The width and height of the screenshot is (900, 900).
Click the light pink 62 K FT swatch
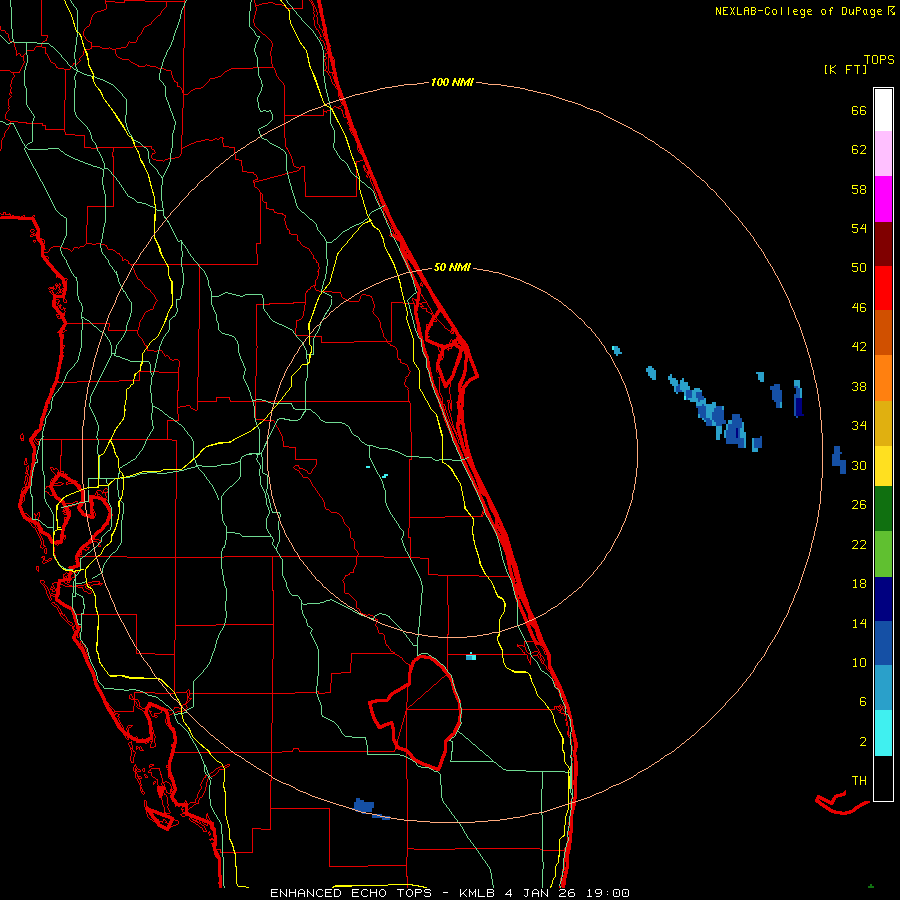(x=883, y=154)
